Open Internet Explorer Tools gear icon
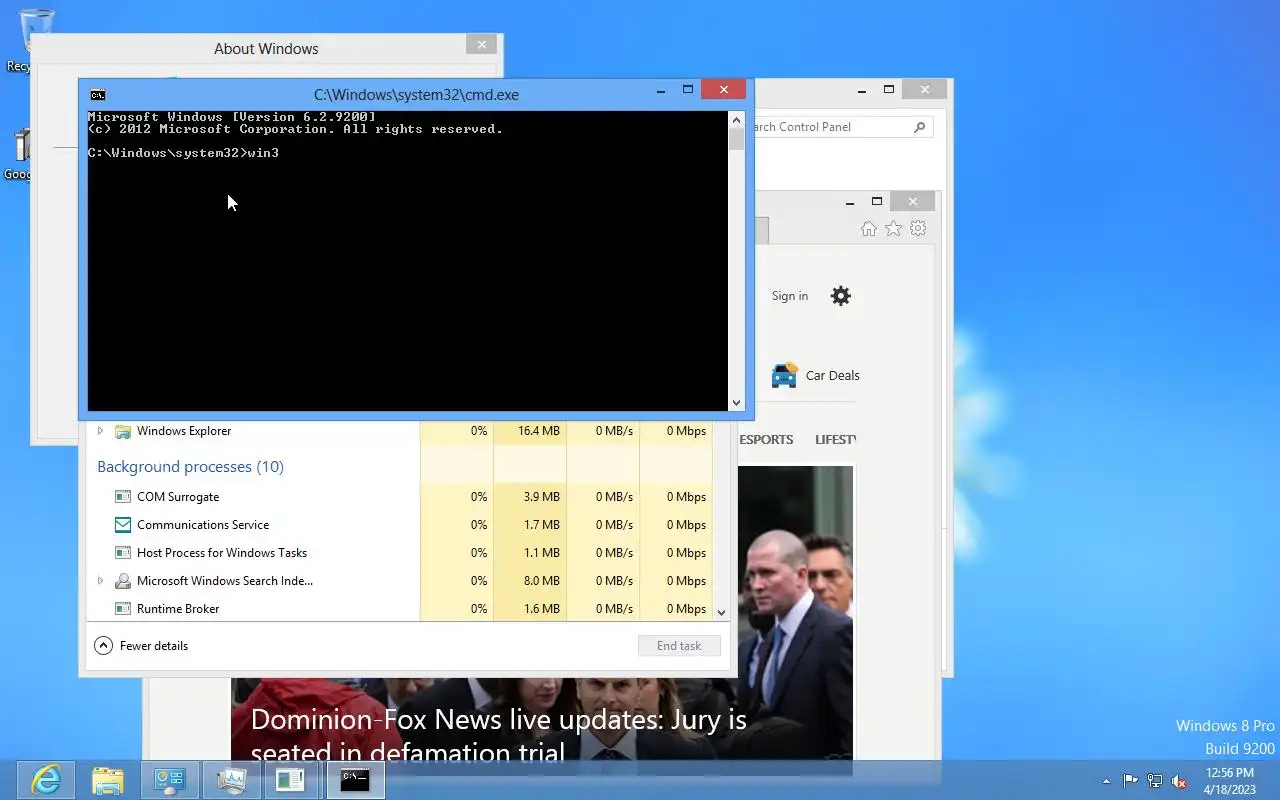 pyautogui.click(x=918, y=229)
